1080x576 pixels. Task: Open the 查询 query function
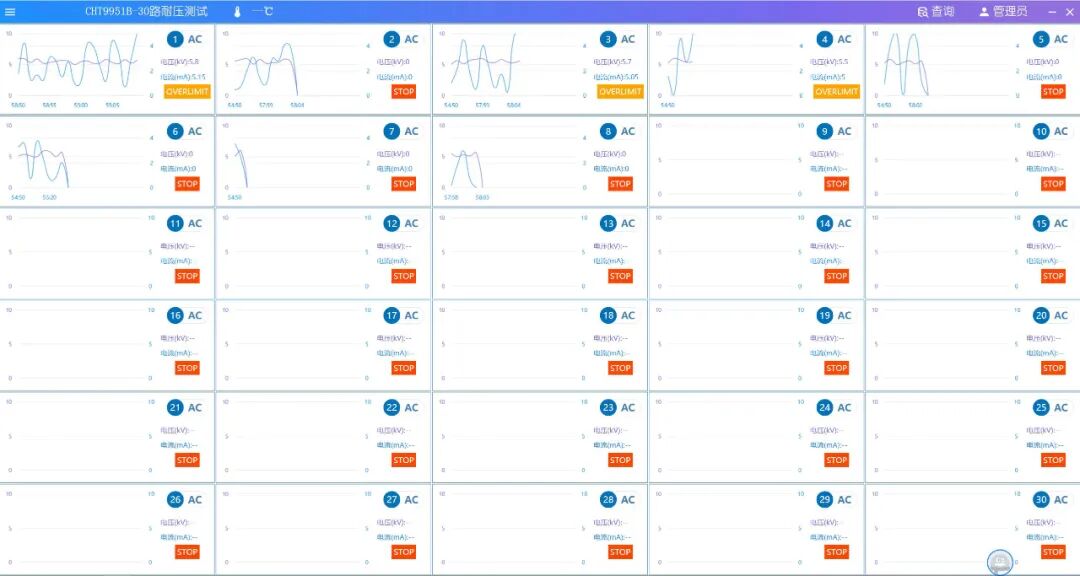[x=936, y=12]
